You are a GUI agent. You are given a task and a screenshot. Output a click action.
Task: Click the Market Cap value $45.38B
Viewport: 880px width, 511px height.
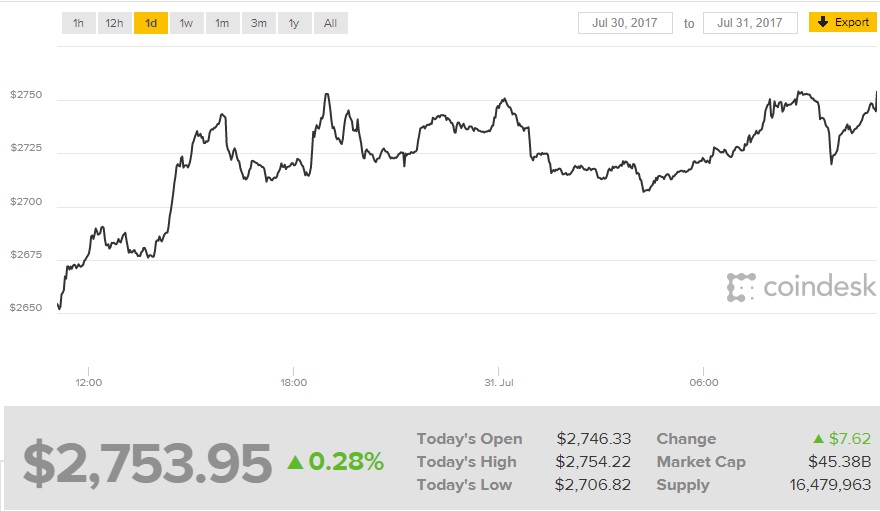point(836,462)
